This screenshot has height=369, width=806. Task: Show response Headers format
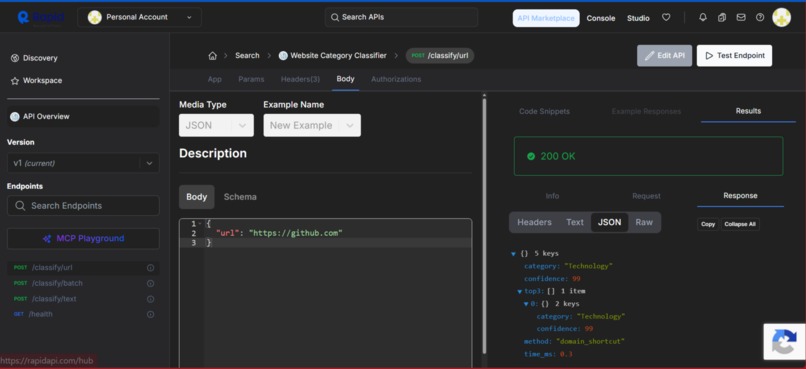(534, 222)
